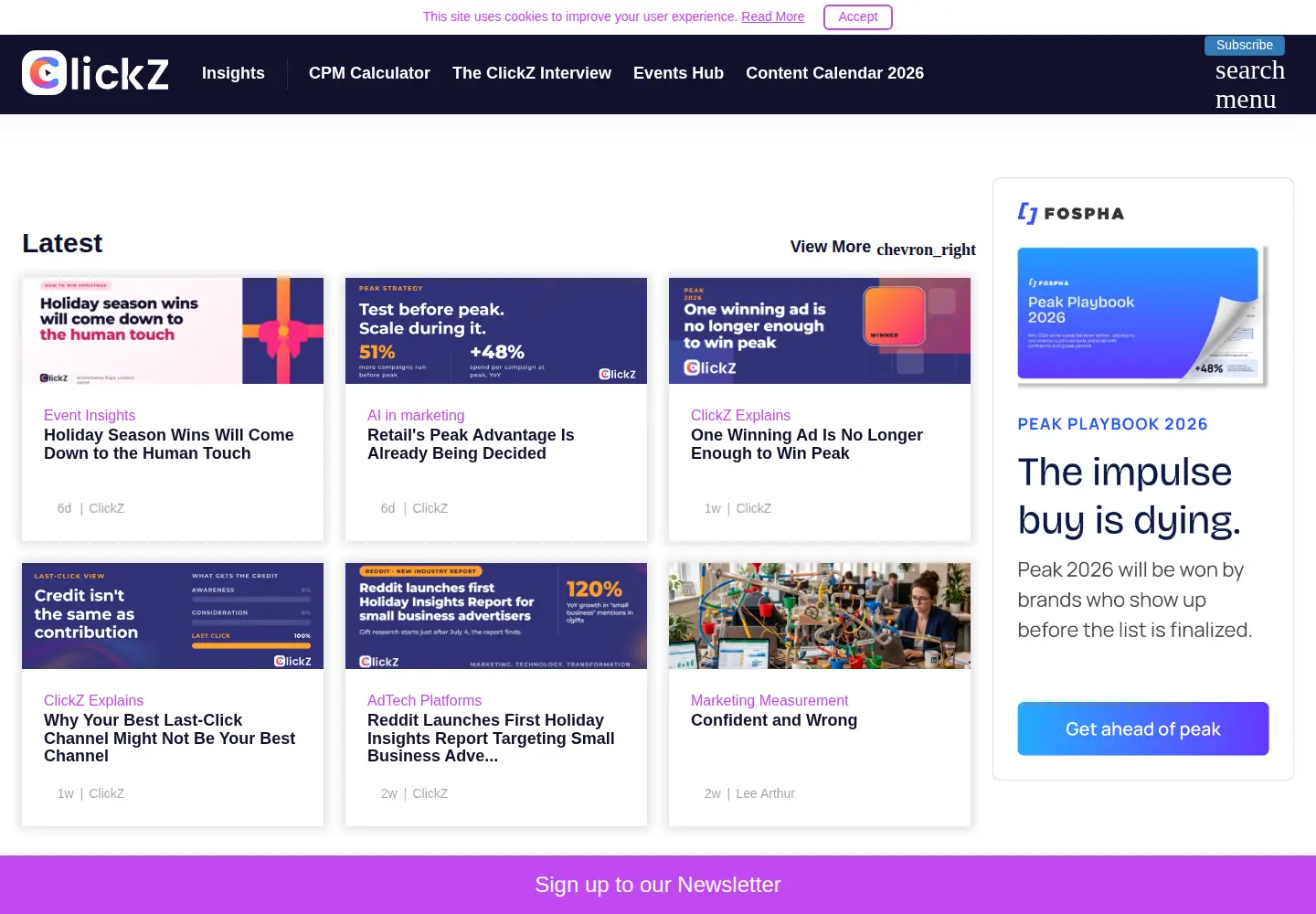
Task: Open Test before peak article thumbnail
Action: (x=496, y=331)
